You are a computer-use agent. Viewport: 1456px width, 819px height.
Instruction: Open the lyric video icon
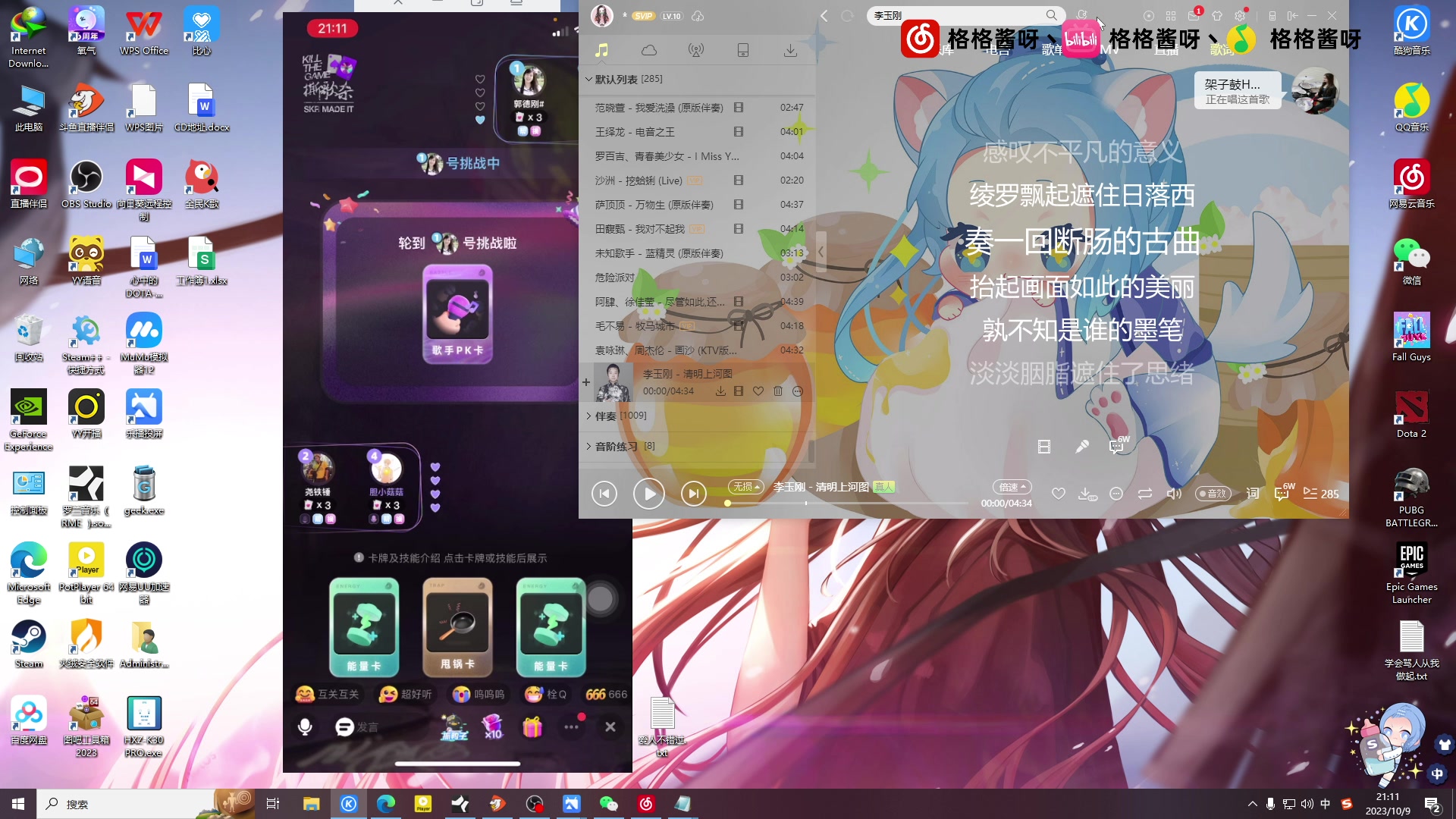tap(1044, 447)
